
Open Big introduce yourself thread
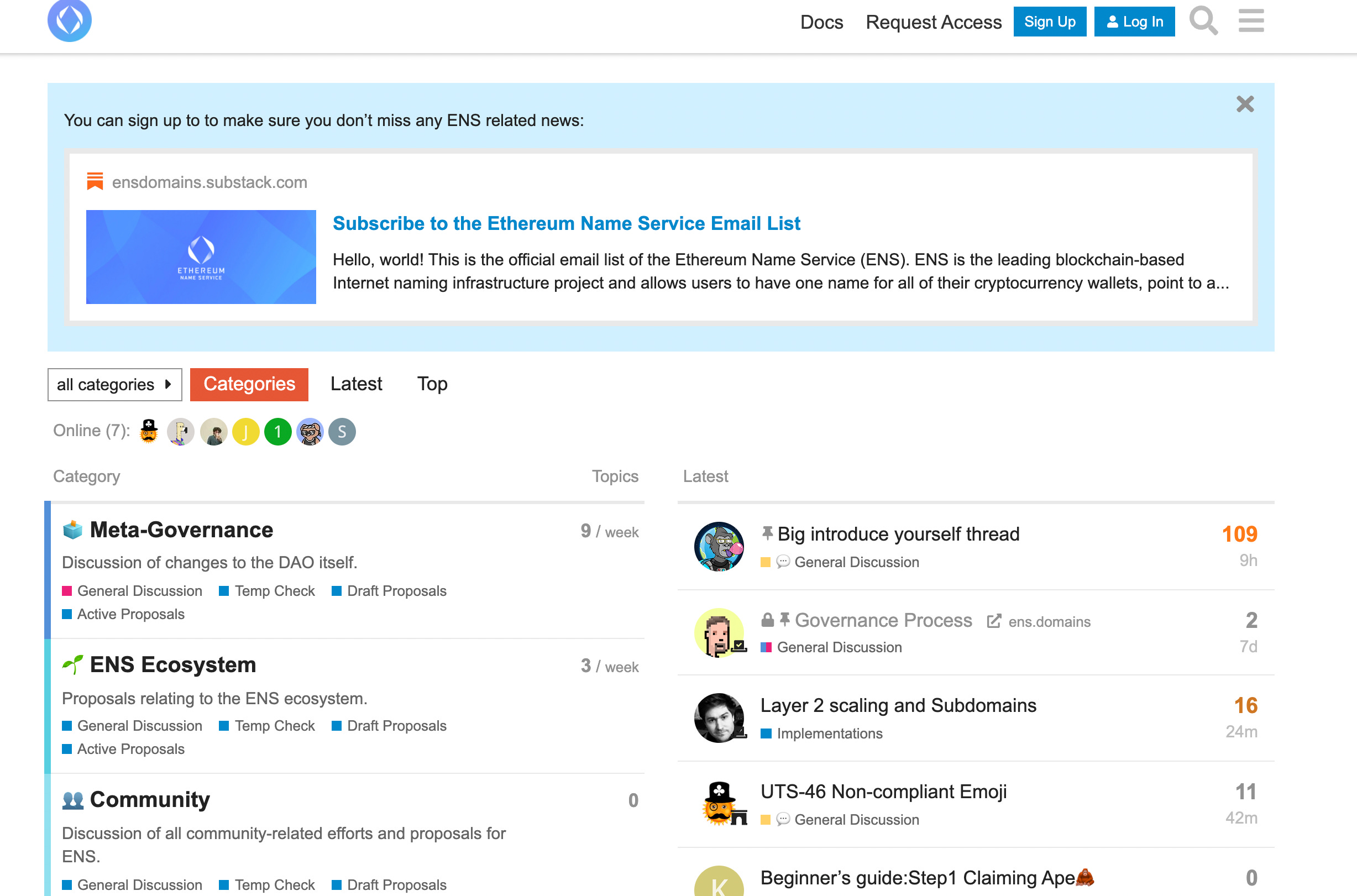point(898,535)
